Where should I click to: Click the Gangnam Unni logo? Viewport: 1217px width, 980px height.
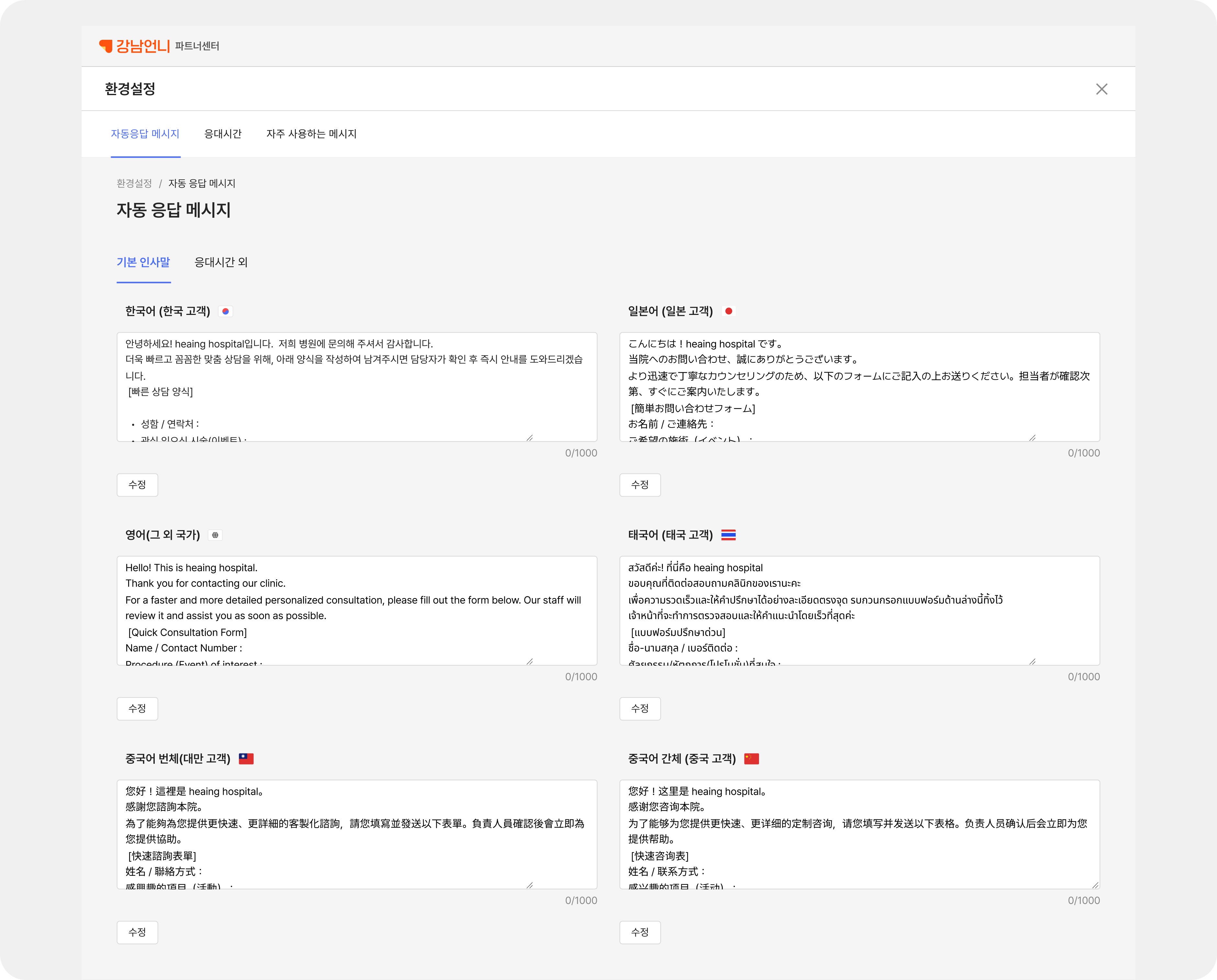[134, 46]
